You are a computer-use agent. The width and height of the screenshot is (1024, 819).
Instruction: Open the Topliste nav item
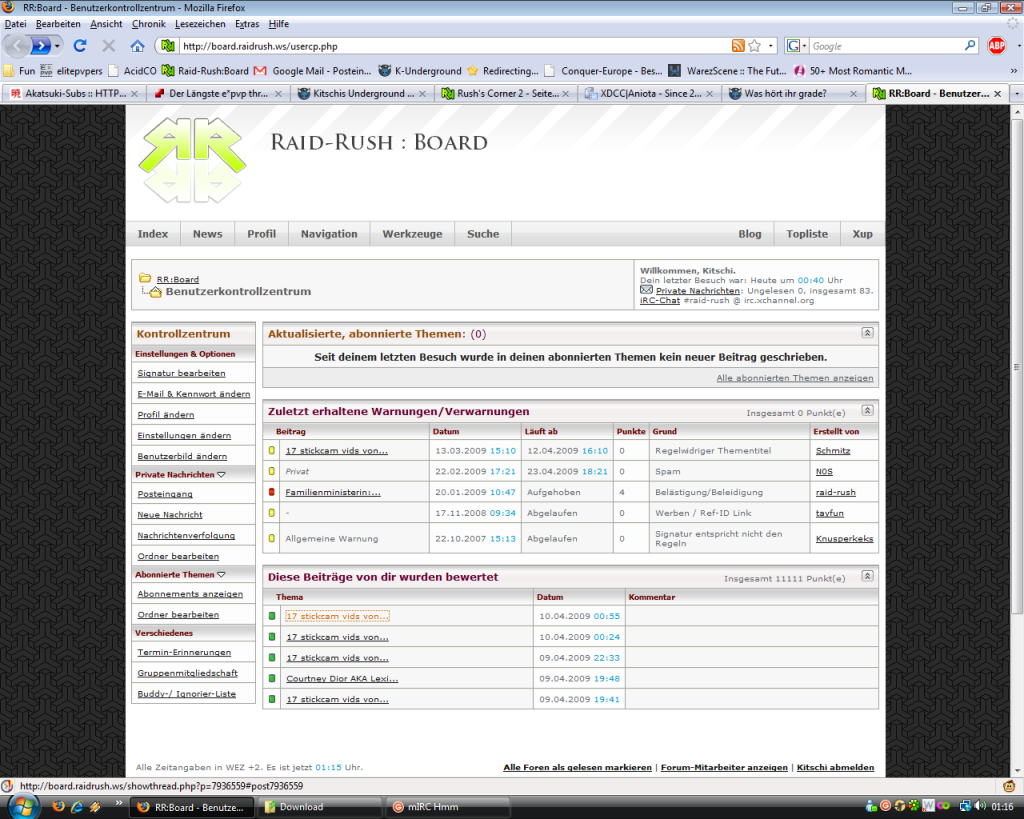(807, 234)
